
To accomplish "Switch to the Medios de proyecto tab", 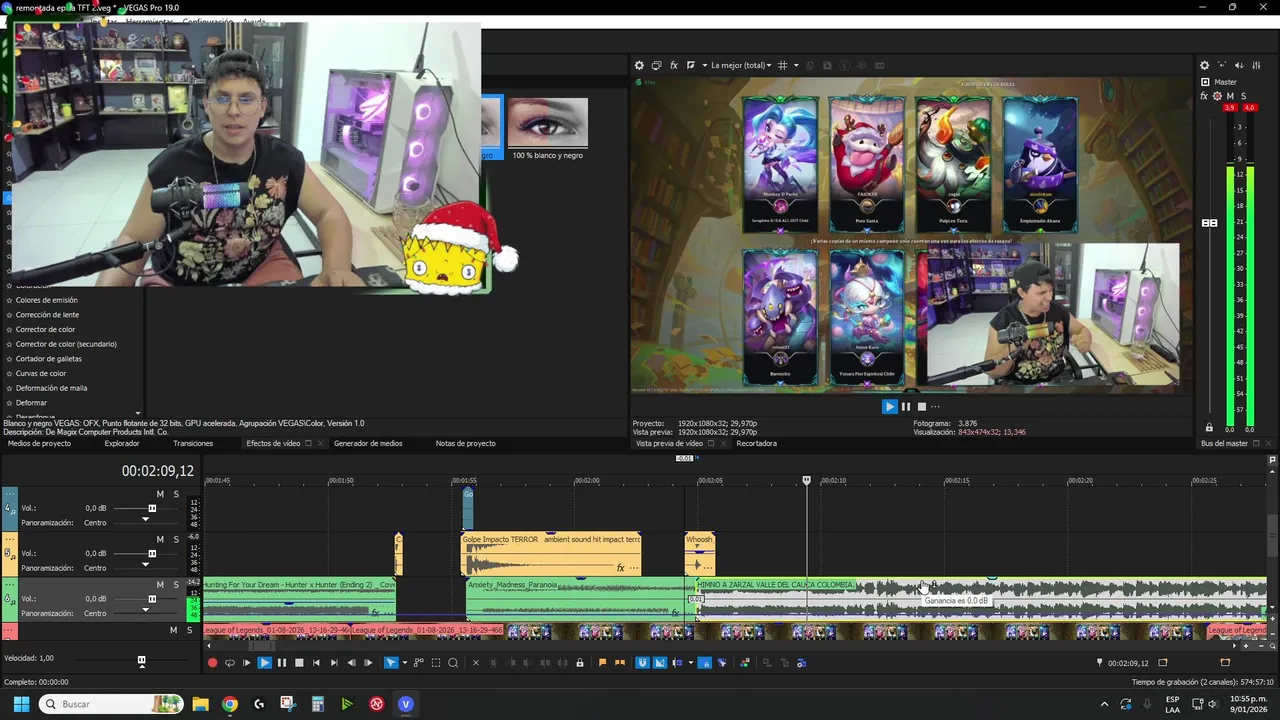I will 39,443.
